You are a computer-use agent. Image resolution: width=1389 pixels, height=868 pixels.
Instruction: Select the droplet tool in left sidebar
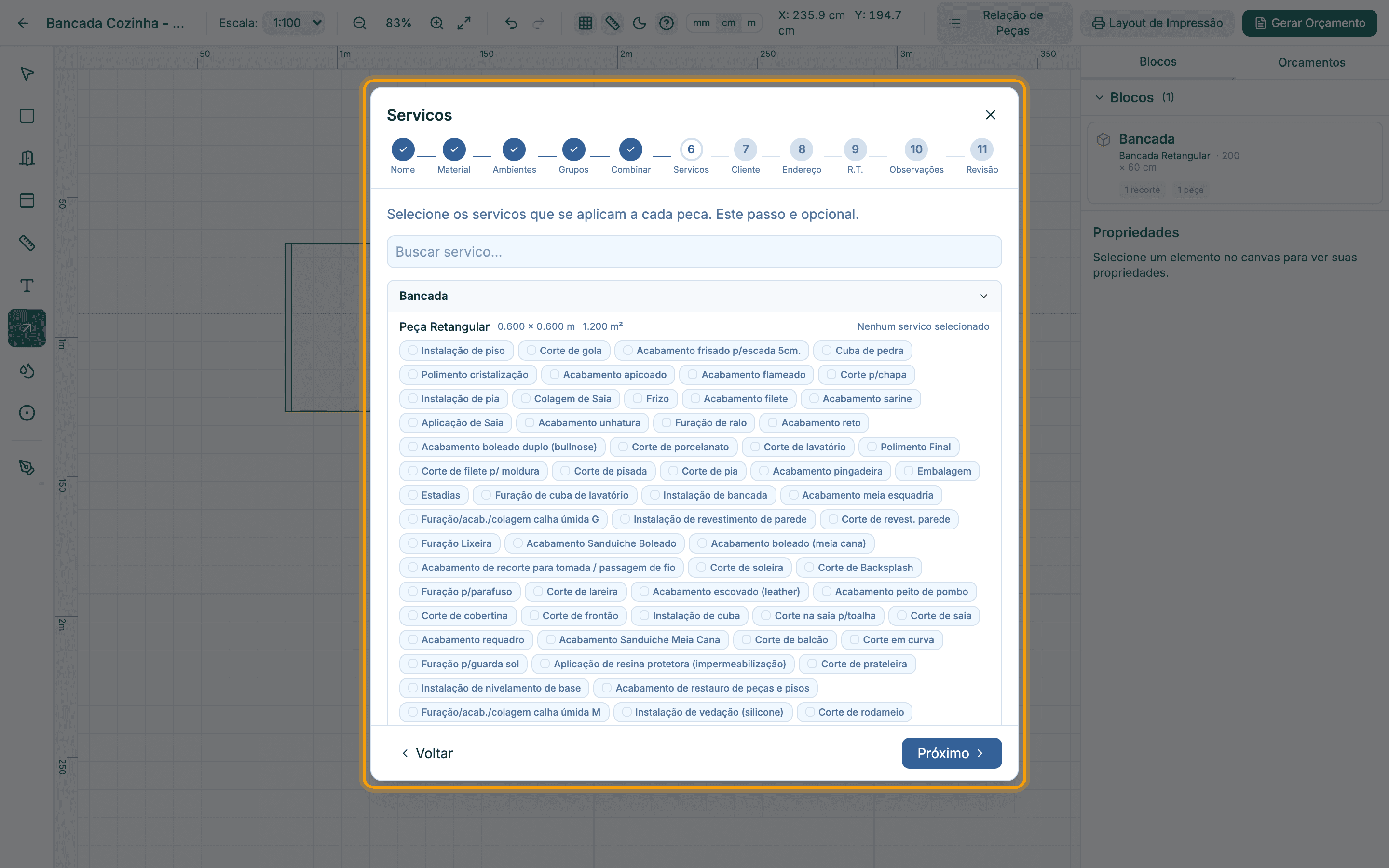[27, 370]
